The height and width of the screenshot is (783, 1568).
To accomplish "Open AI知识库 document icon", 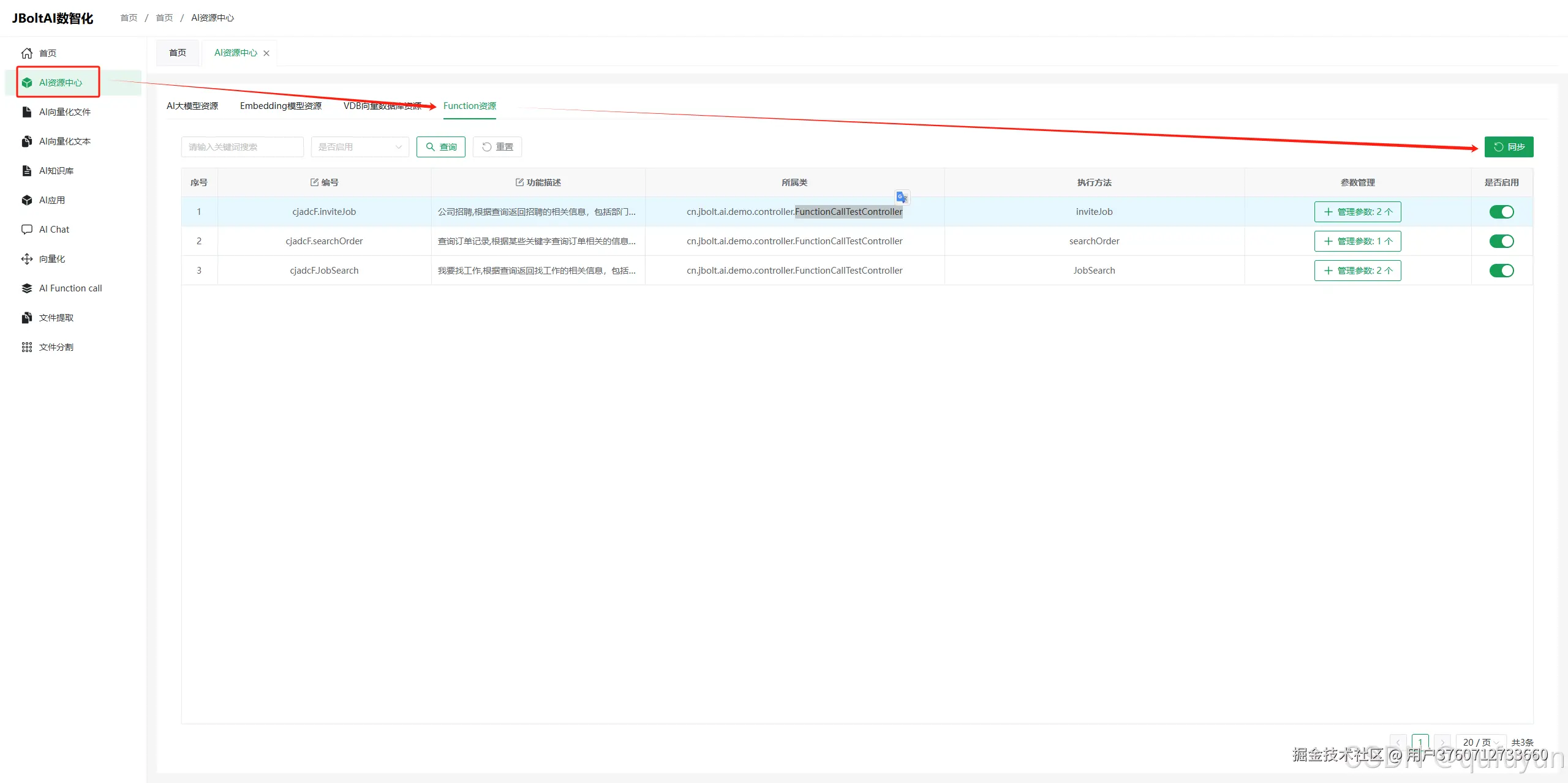I will click(x=27, y=171).
